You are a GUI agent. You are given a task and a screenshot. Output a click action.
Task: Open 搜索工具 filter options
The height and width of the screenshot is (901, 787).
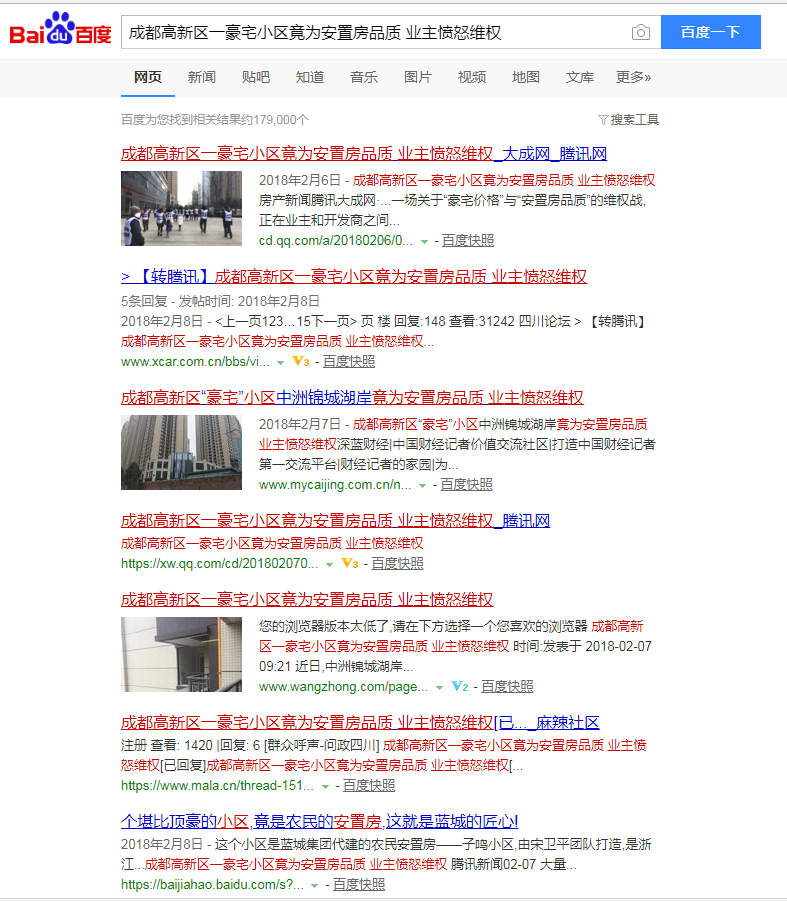(628, 120)
